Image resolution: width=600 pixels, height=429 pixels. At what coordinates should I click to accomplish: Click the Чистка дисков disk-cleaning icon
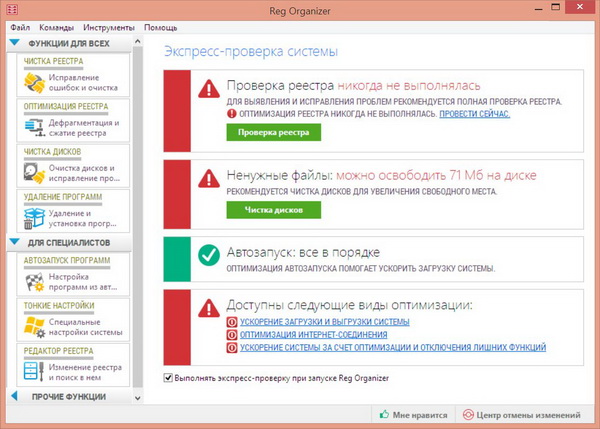click(x=34, y=173)
